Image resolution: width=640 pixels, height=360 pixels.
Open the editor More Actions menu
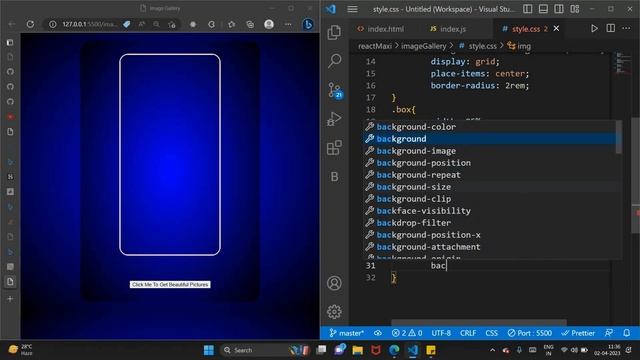point(626,28)
